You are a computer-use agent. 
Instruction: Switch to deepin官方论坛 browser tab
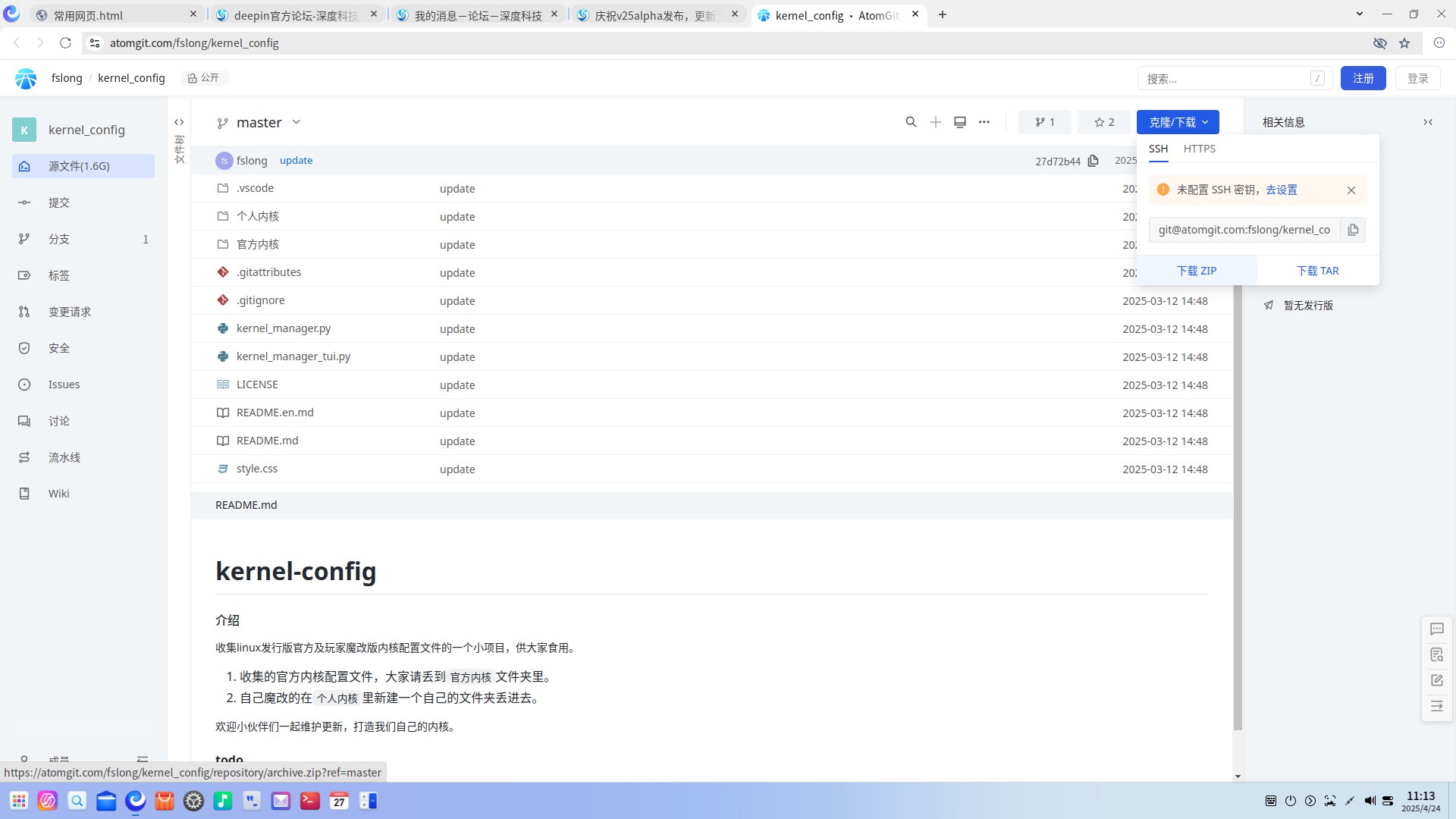coord(296,14)
